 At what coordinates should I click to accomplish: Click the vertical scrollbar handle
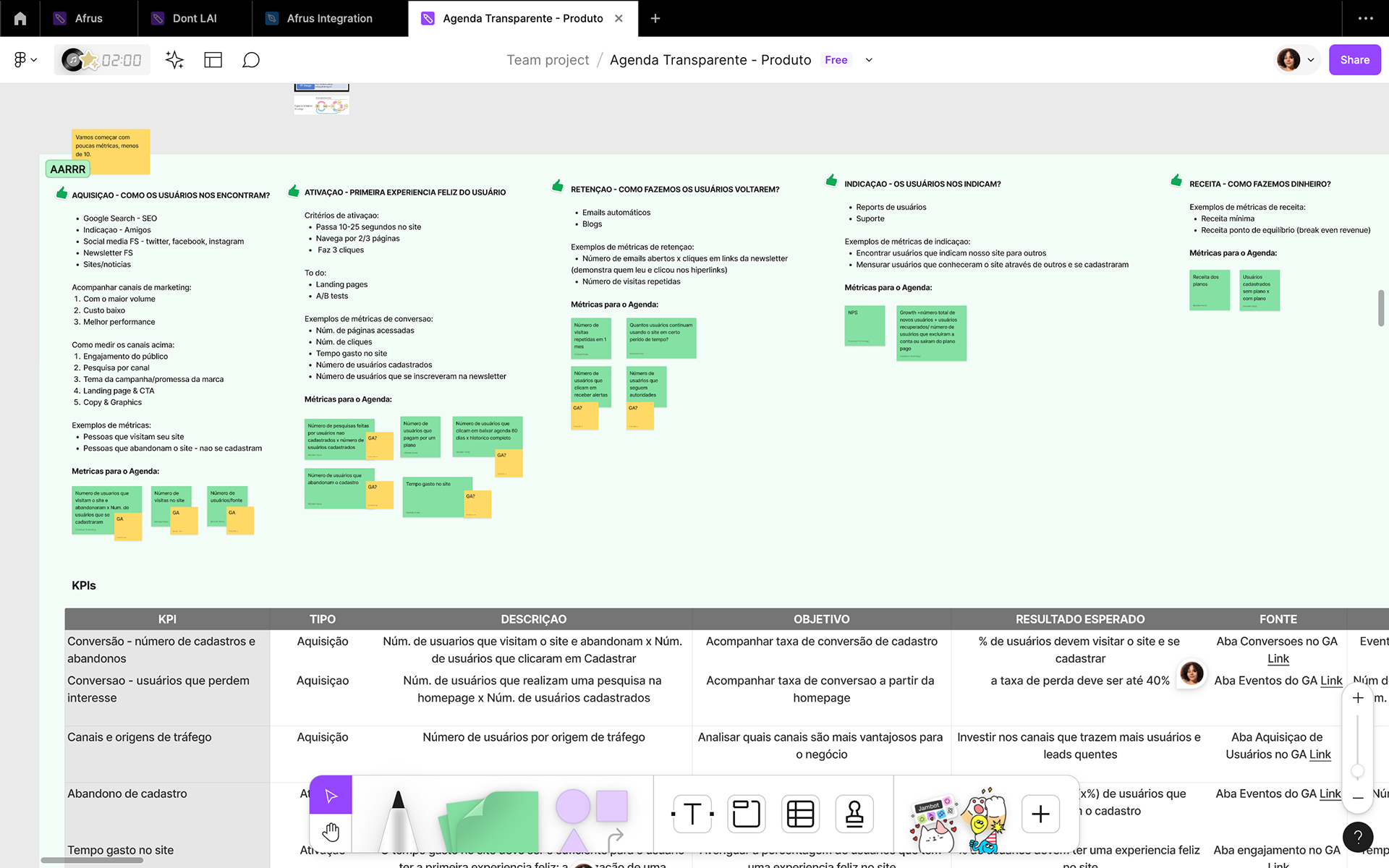[1381, 307]
